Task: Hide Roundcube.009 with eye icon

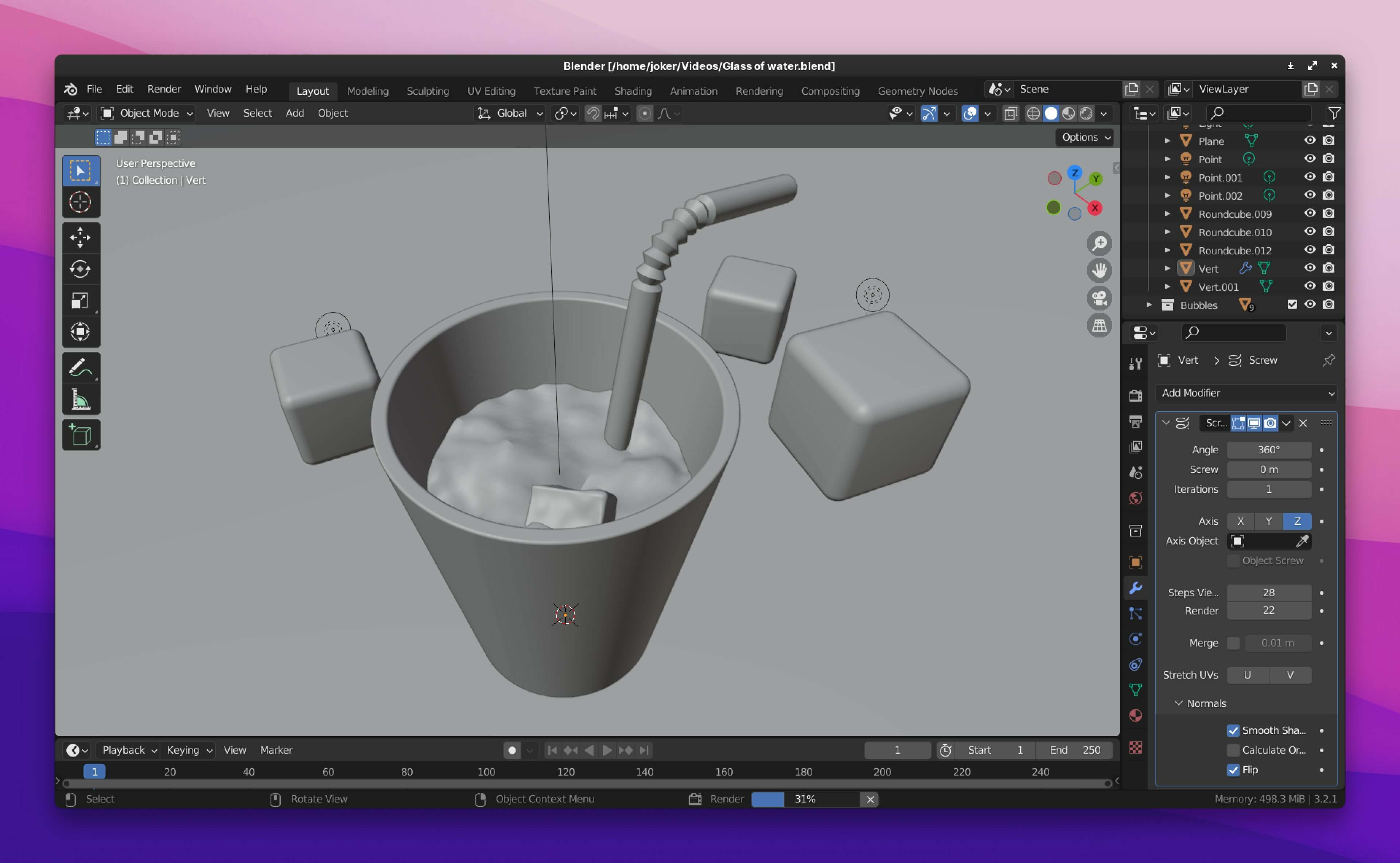Action: coord(1310,214)
